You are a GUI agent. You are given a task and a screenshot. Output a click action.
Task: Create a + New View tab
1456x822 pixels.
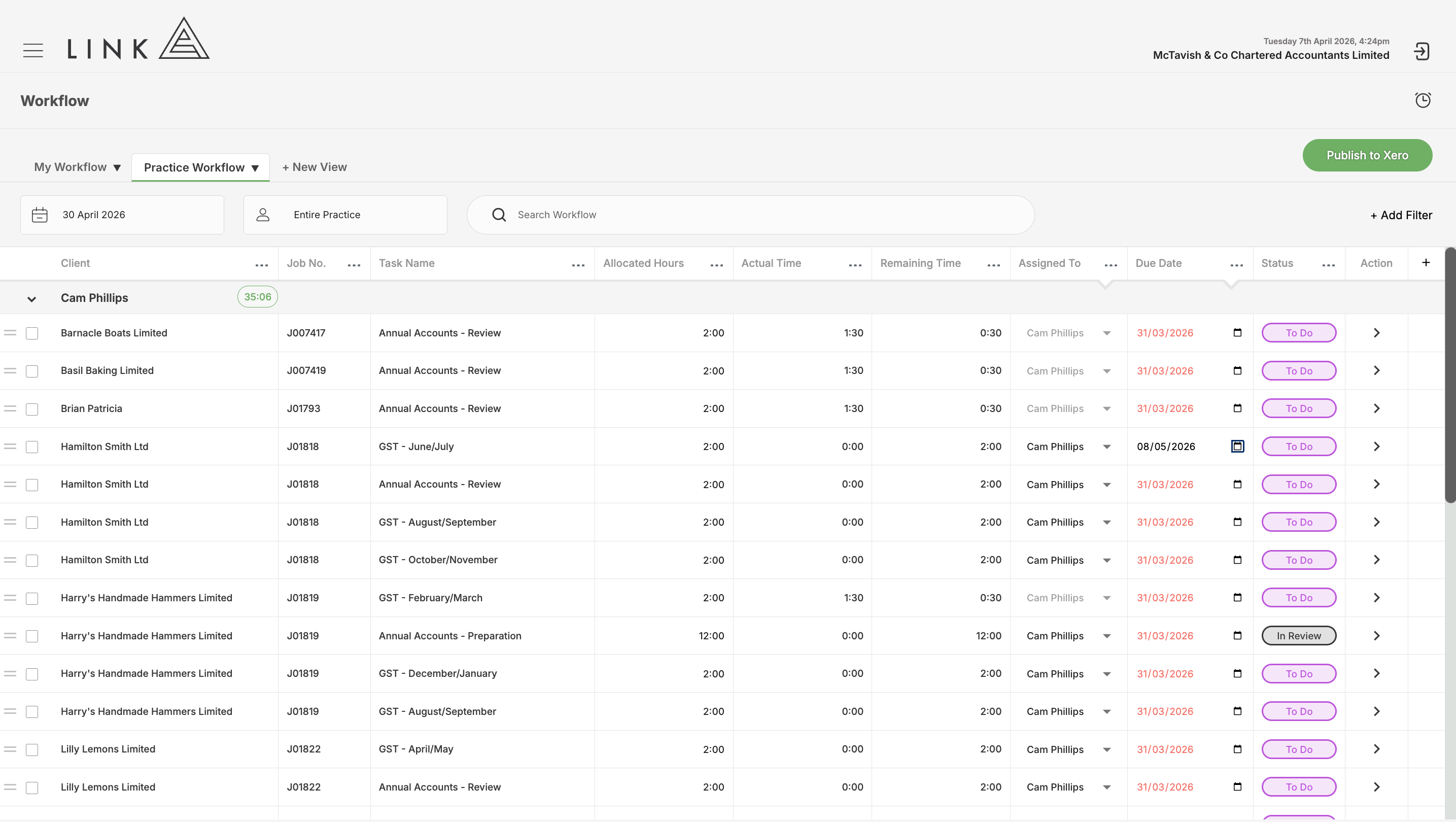[x=314, y=167]
